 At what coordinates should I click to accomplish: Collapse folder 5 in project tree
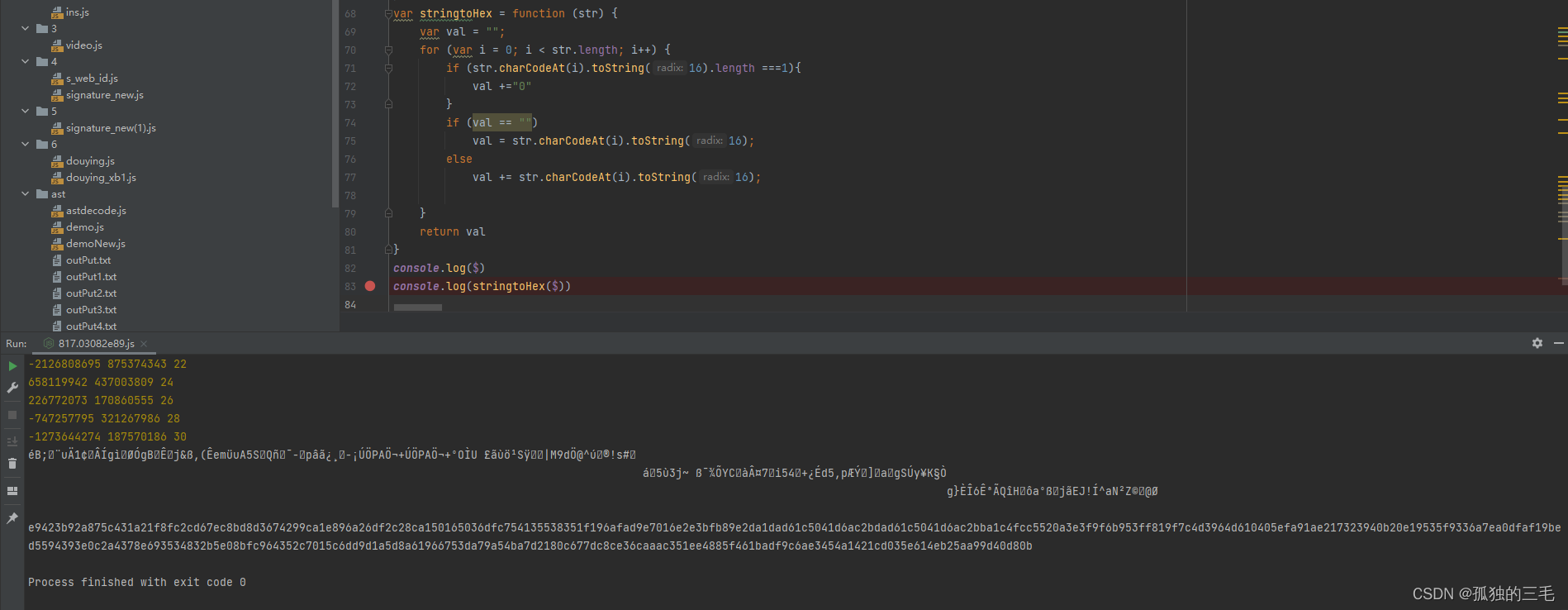[26, 112]
